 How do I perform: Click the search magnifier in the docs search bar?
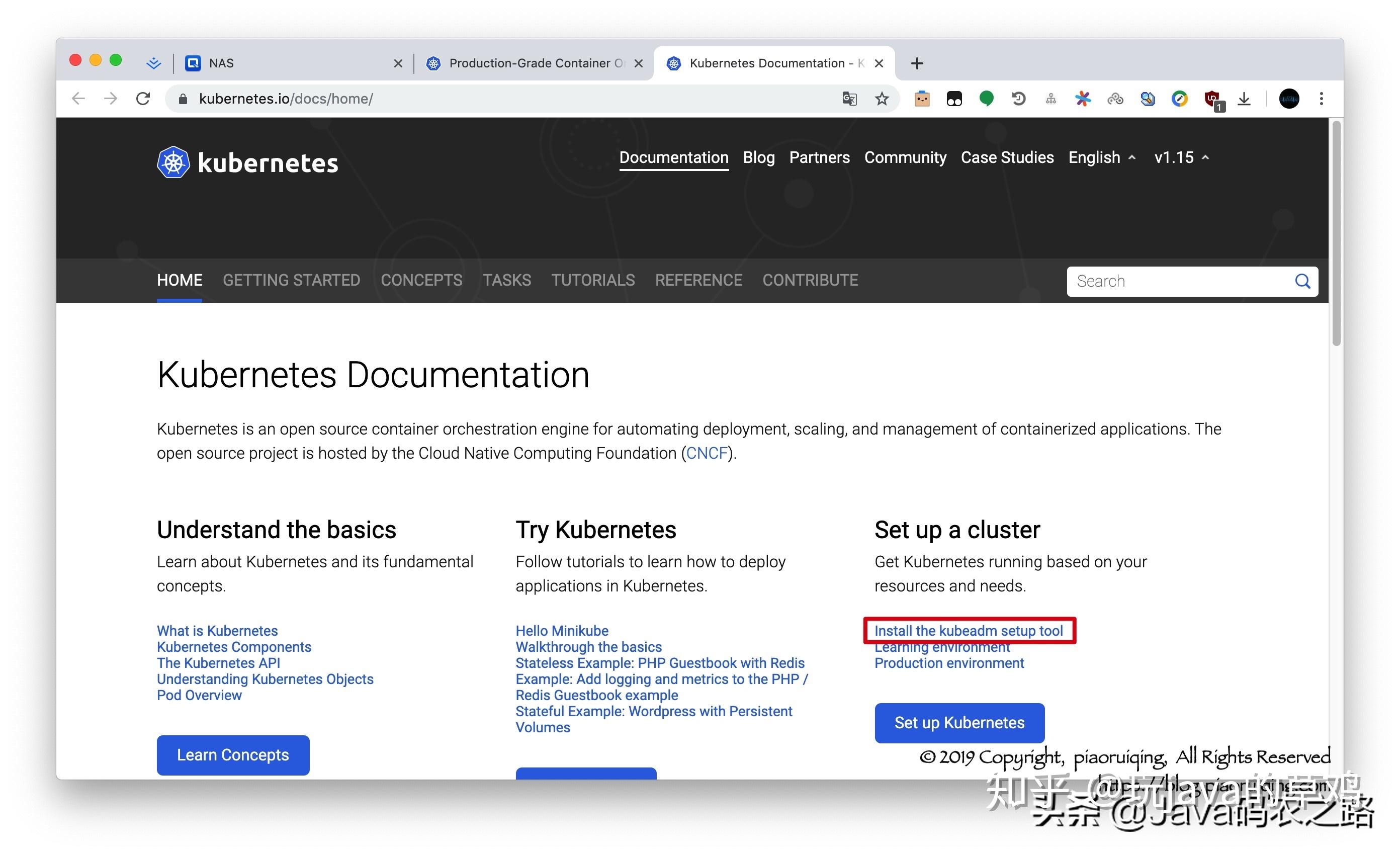pos(1302,281)
